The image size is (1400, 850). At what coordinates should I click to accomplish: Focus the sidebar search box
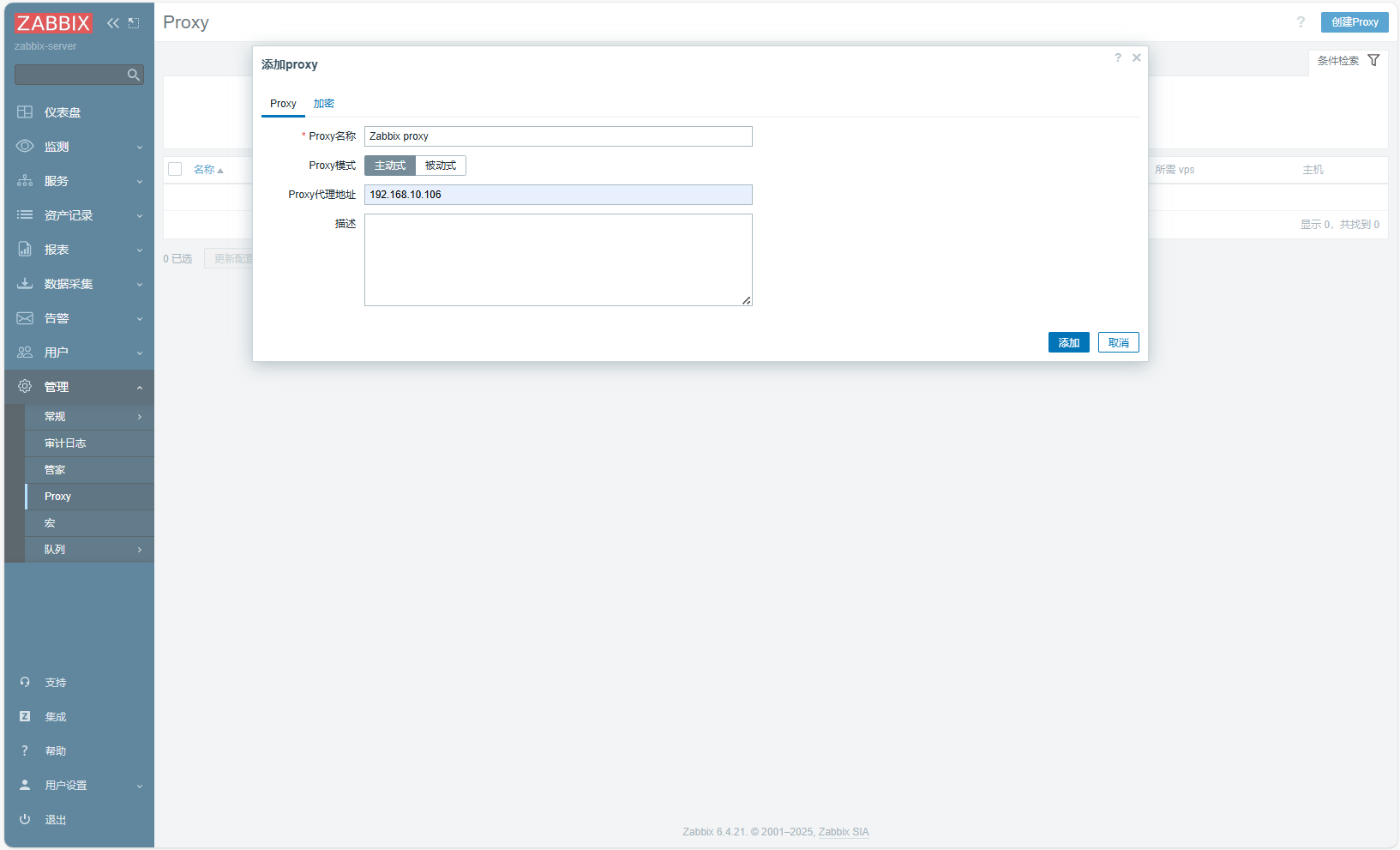tap(79, 75)
